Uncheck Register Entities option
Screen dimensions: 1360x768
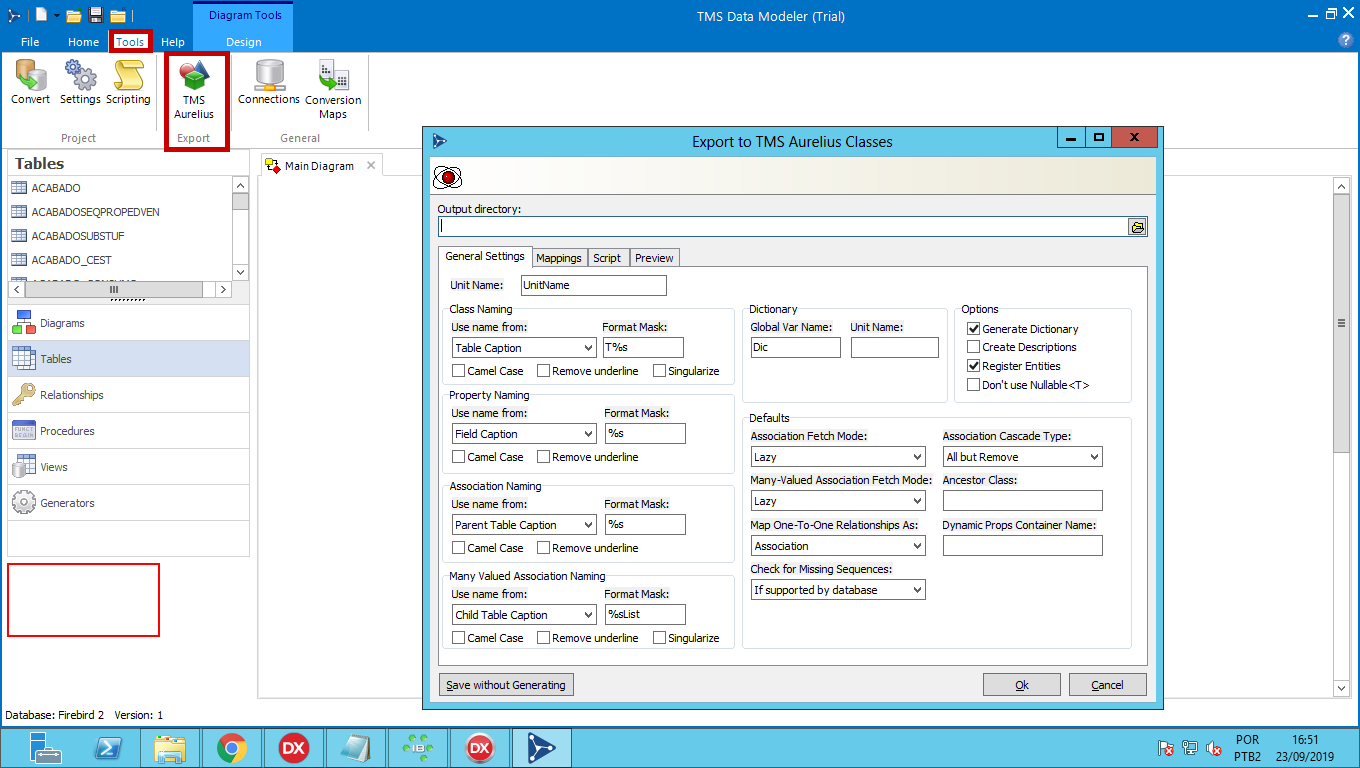pyautogui.click(x=973, y=366)
